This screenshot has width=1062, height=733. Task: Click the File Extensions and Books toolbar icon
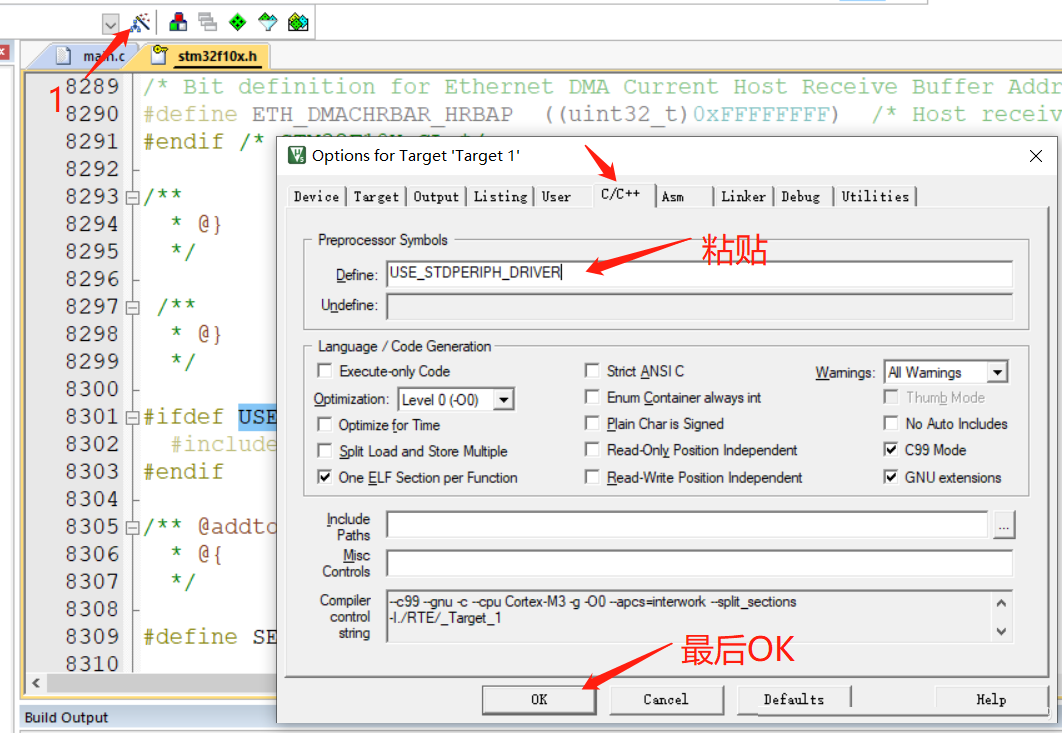[x=207, y=23]
